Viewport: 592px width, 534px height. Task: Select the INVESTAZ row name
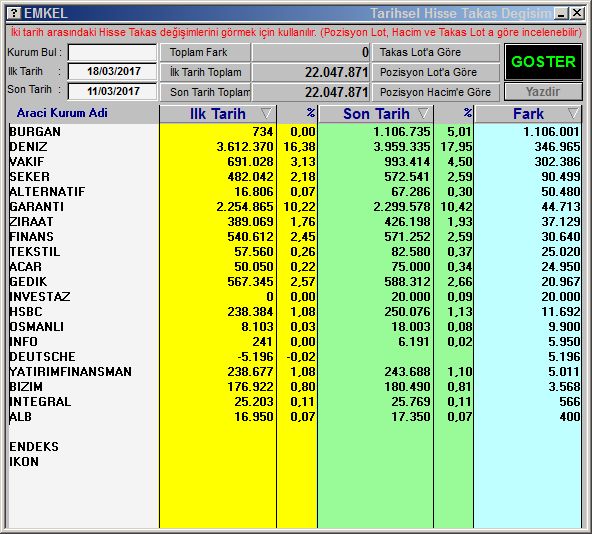[40, 296]
